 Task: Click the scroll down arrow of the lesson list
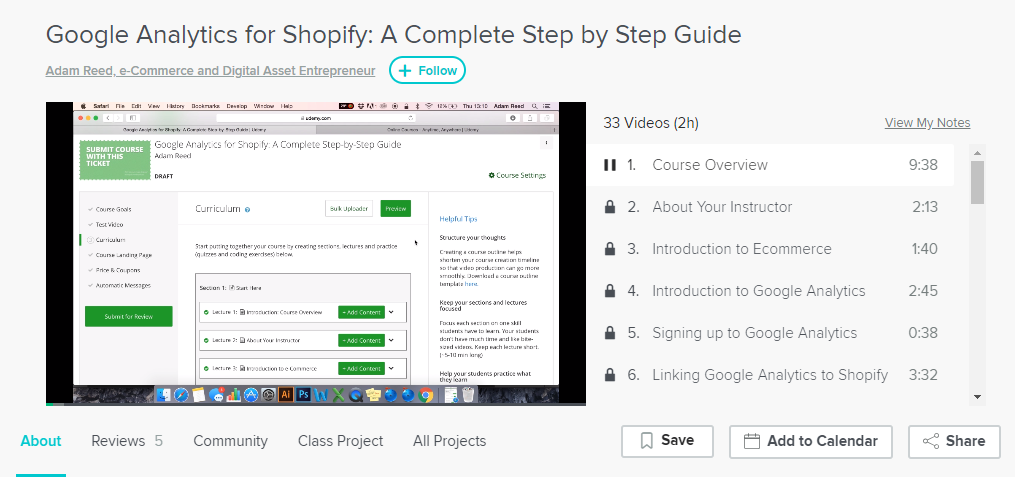click(977, 397)
